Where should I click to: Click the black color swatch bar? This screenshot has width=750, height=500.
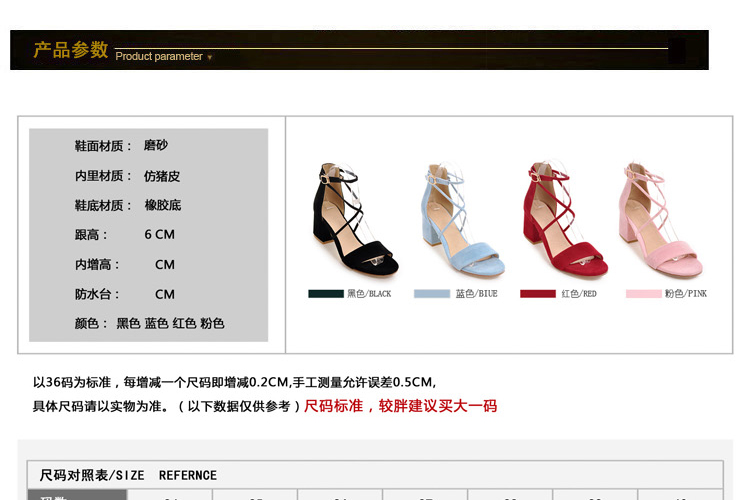(x=326, y=294)
